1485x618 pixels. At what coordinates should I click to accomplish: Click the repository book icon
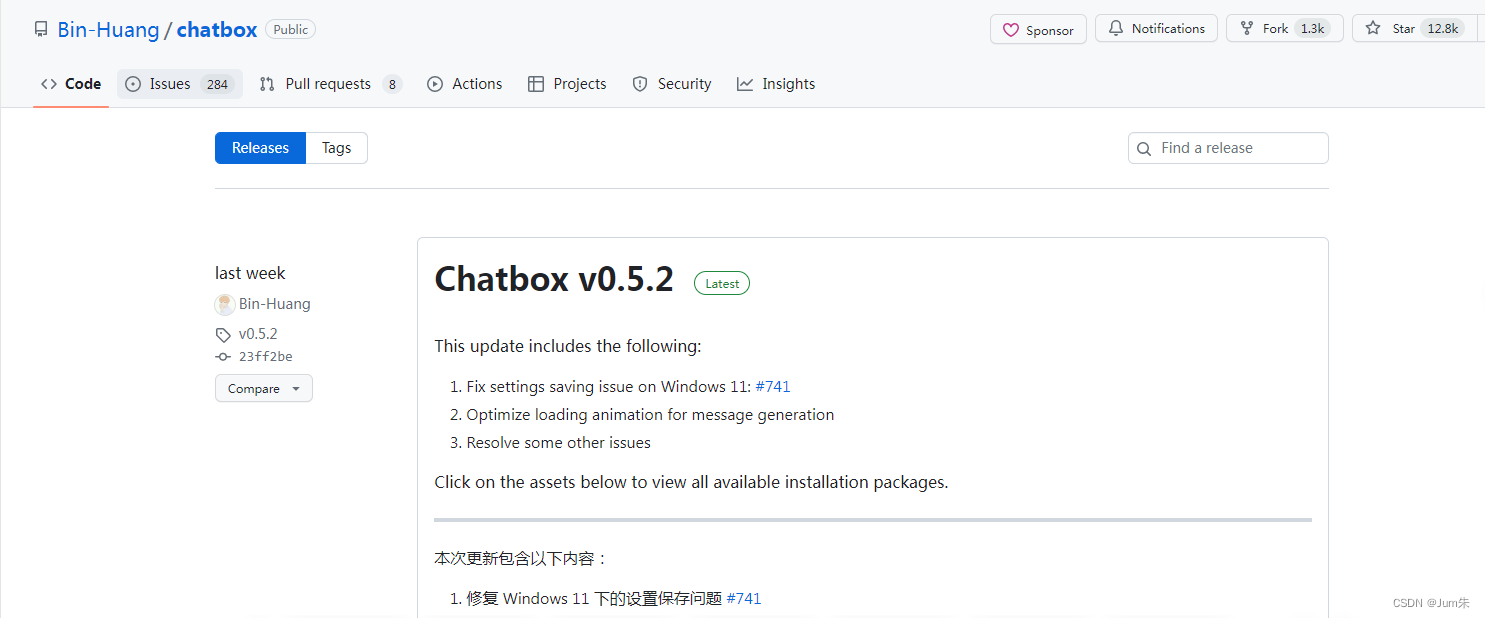(x=41, y=29)
